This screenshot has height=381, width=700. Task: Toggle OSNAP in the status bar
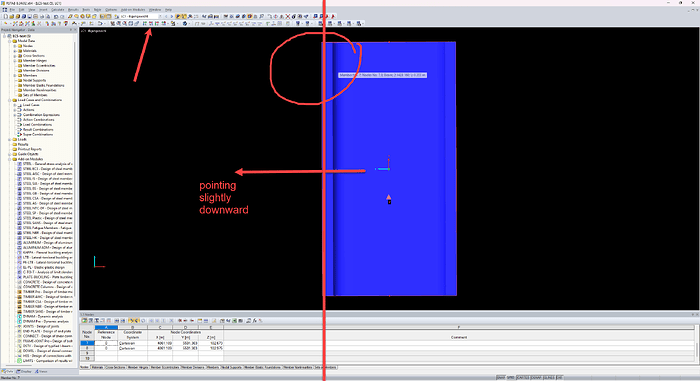[x=536, y=377]
